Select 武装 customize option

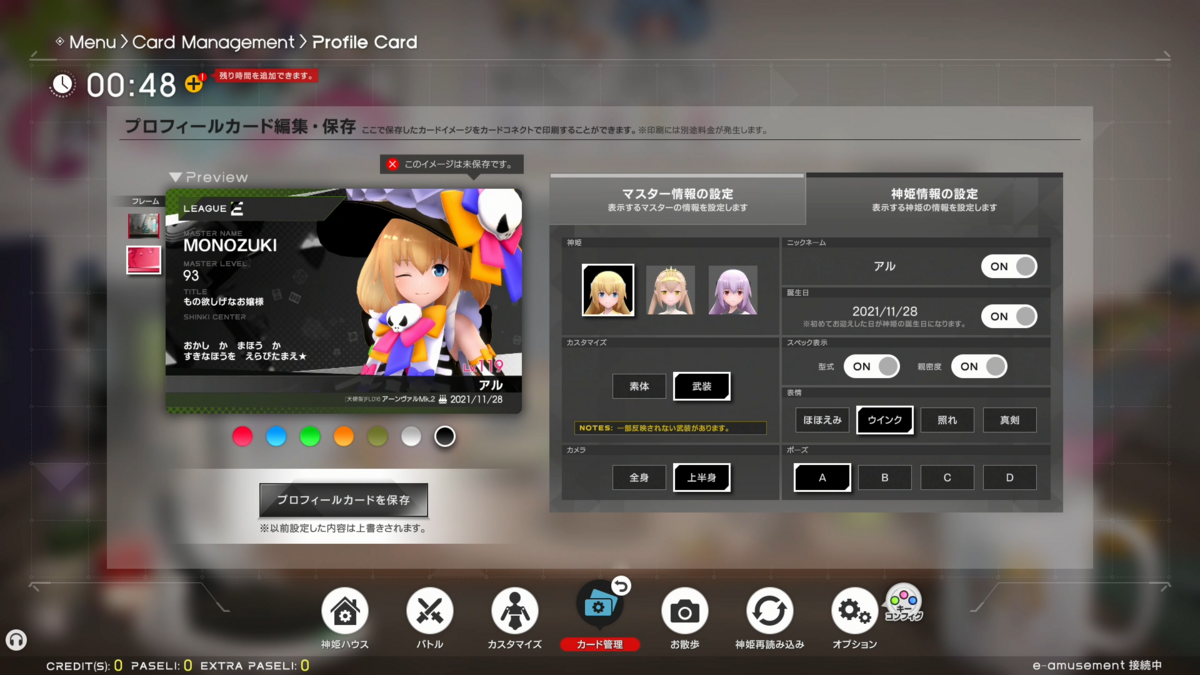pos(702,386)
